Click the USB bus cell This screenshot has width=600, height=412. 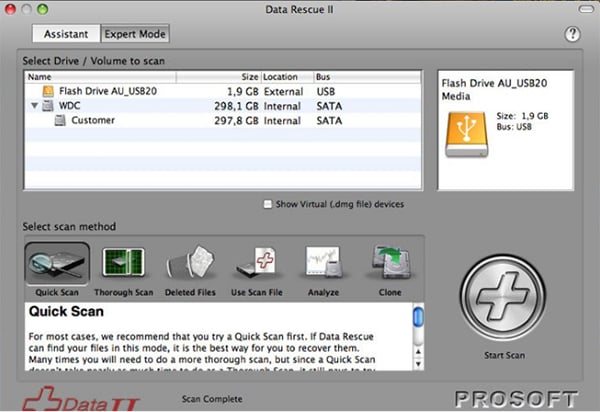click(x=326, y=92)
